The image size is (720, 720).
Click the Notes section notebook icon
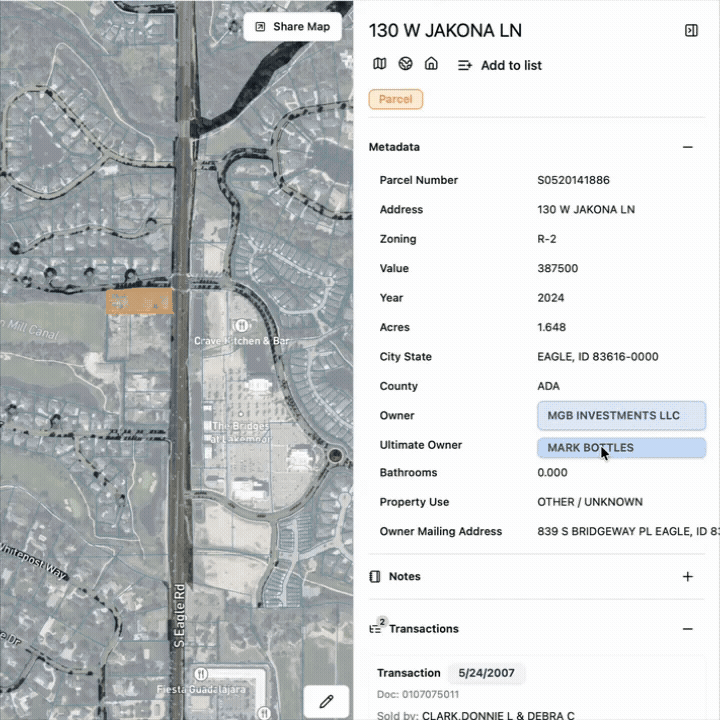(375, 577)
